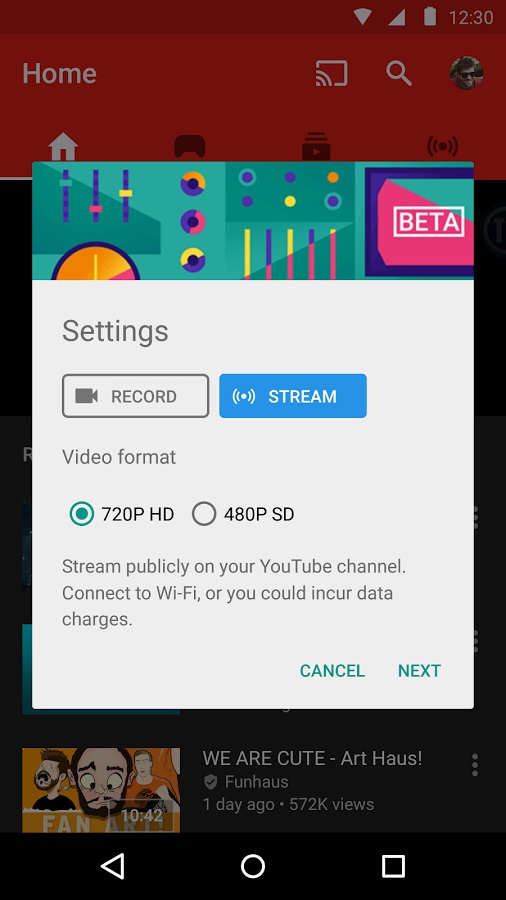This screenshot has height=900, width=506.
Task: Open the subscriptions tab icon
Action: click(x=316, y=146)
